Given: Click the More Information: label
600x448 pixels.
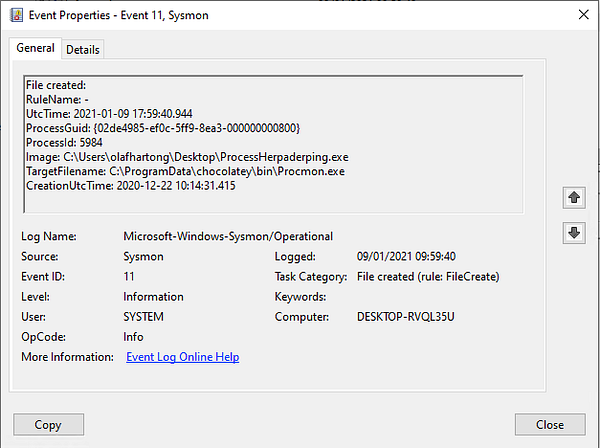Looking at the screenshot, I should pyautogui.click(x=67, y=357).
